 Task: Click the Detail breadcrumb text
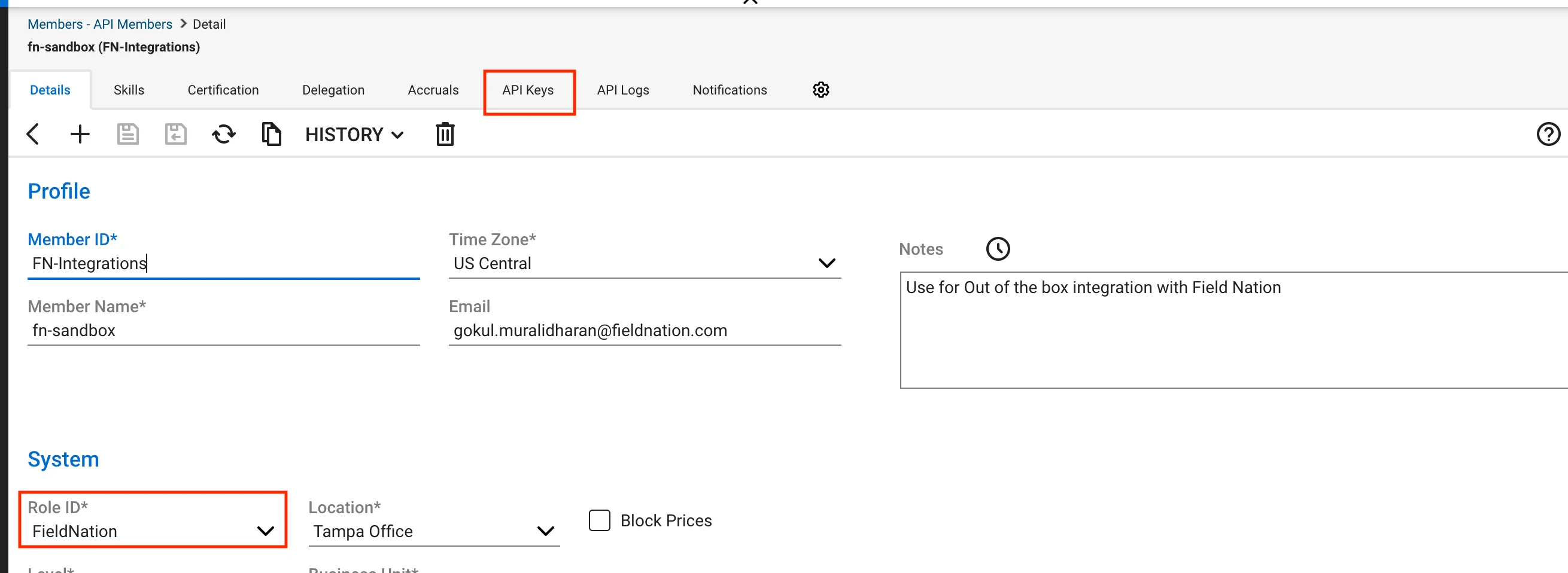[209, 25]
